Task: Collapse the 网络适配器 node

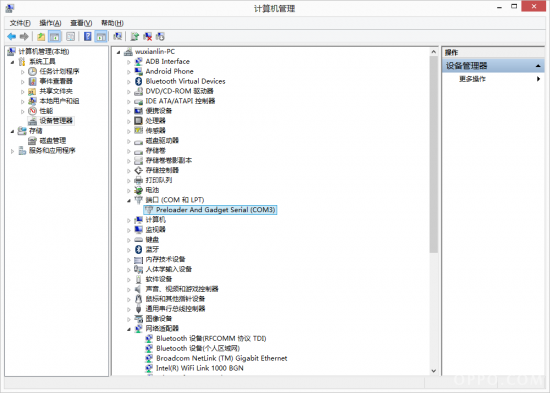Action: point(129,329)
